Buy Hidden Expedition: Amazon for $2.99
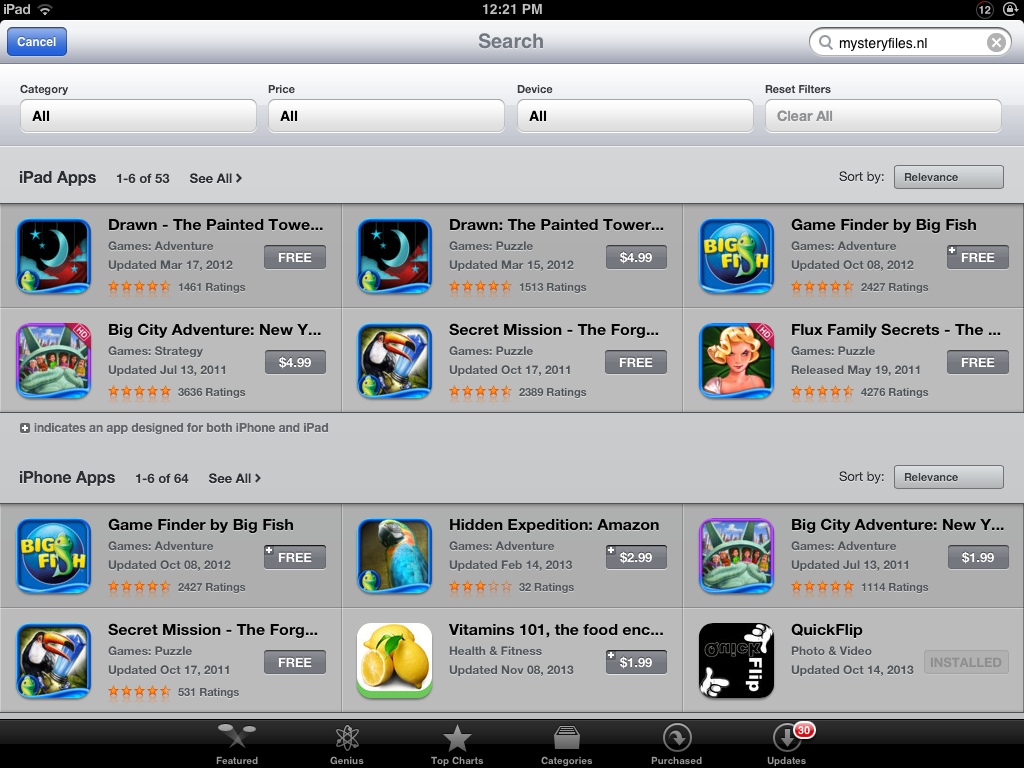This screenshot has width=1024, height=768. pos(636,557)
